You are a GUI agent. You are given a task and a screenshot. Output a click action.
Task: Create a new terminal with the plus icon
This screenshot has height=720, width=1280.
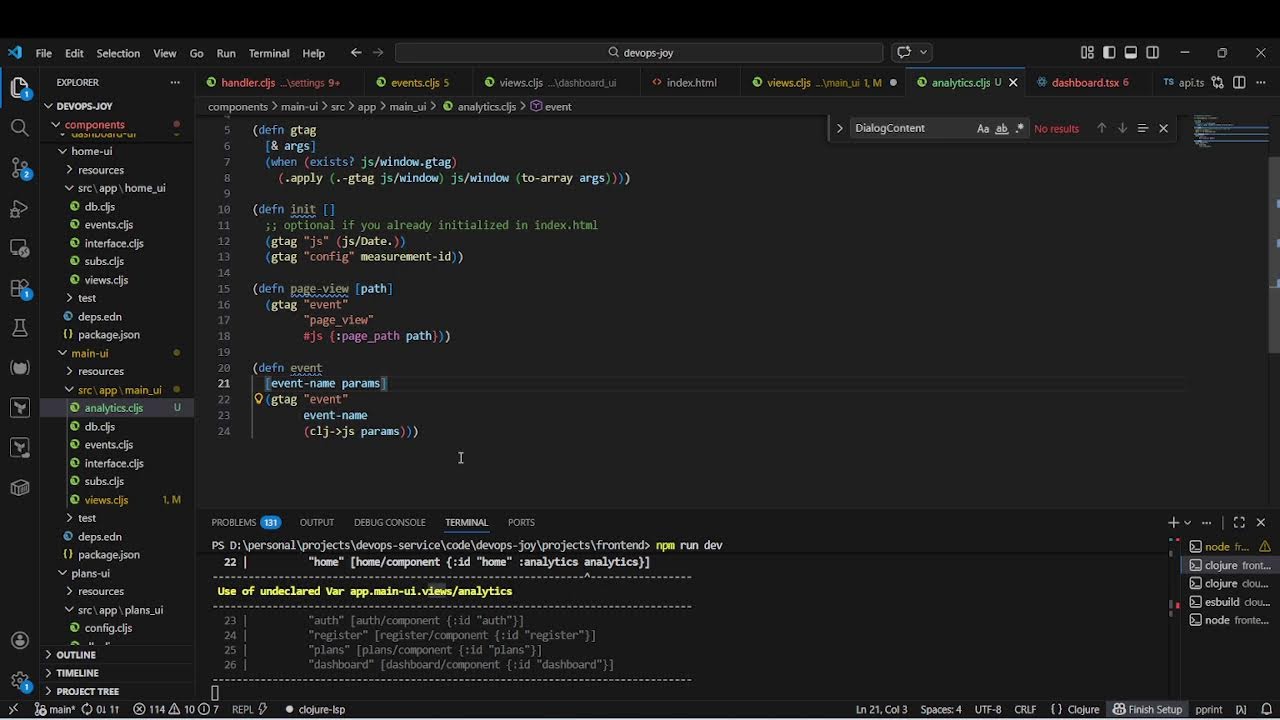click(1174, 522)
